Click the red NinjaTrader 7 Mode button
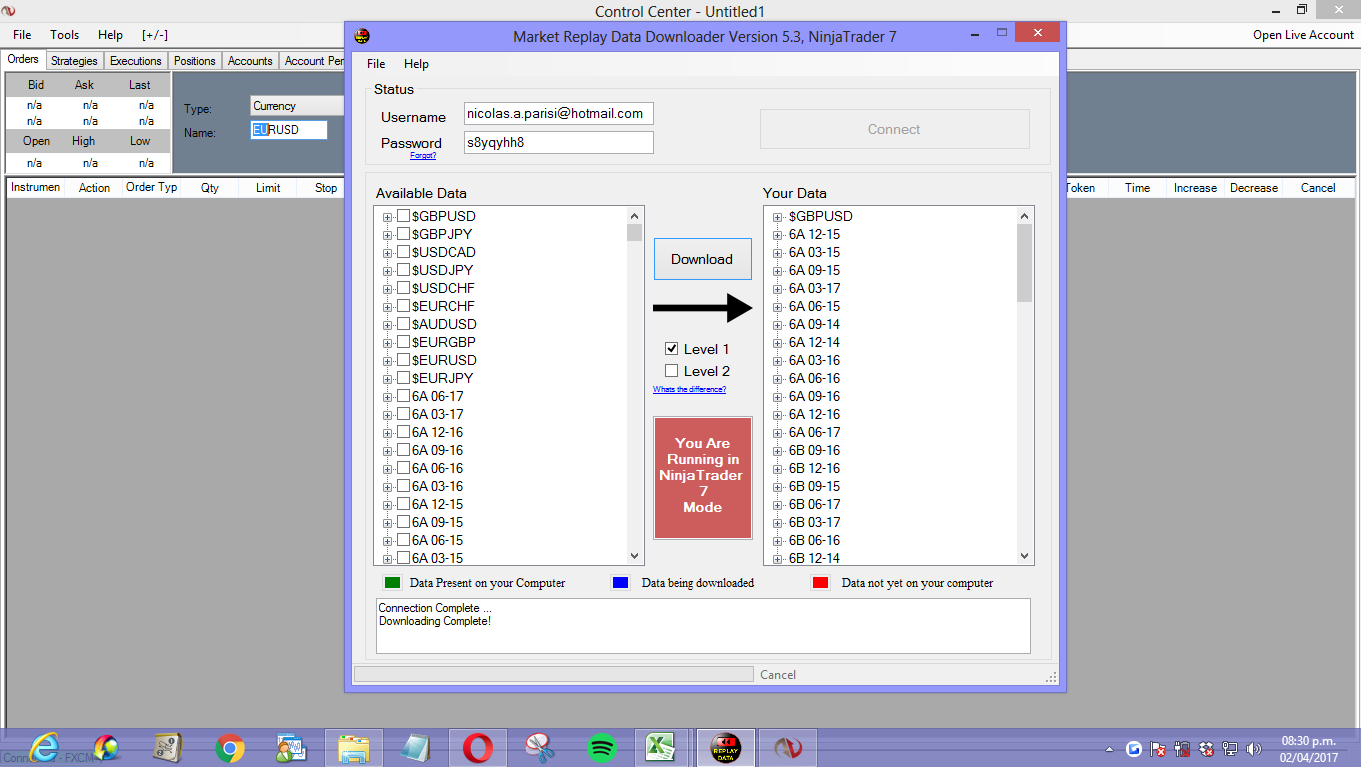Image resolution: width=1361 pixels, height=767 pixels. pos(702,478)
